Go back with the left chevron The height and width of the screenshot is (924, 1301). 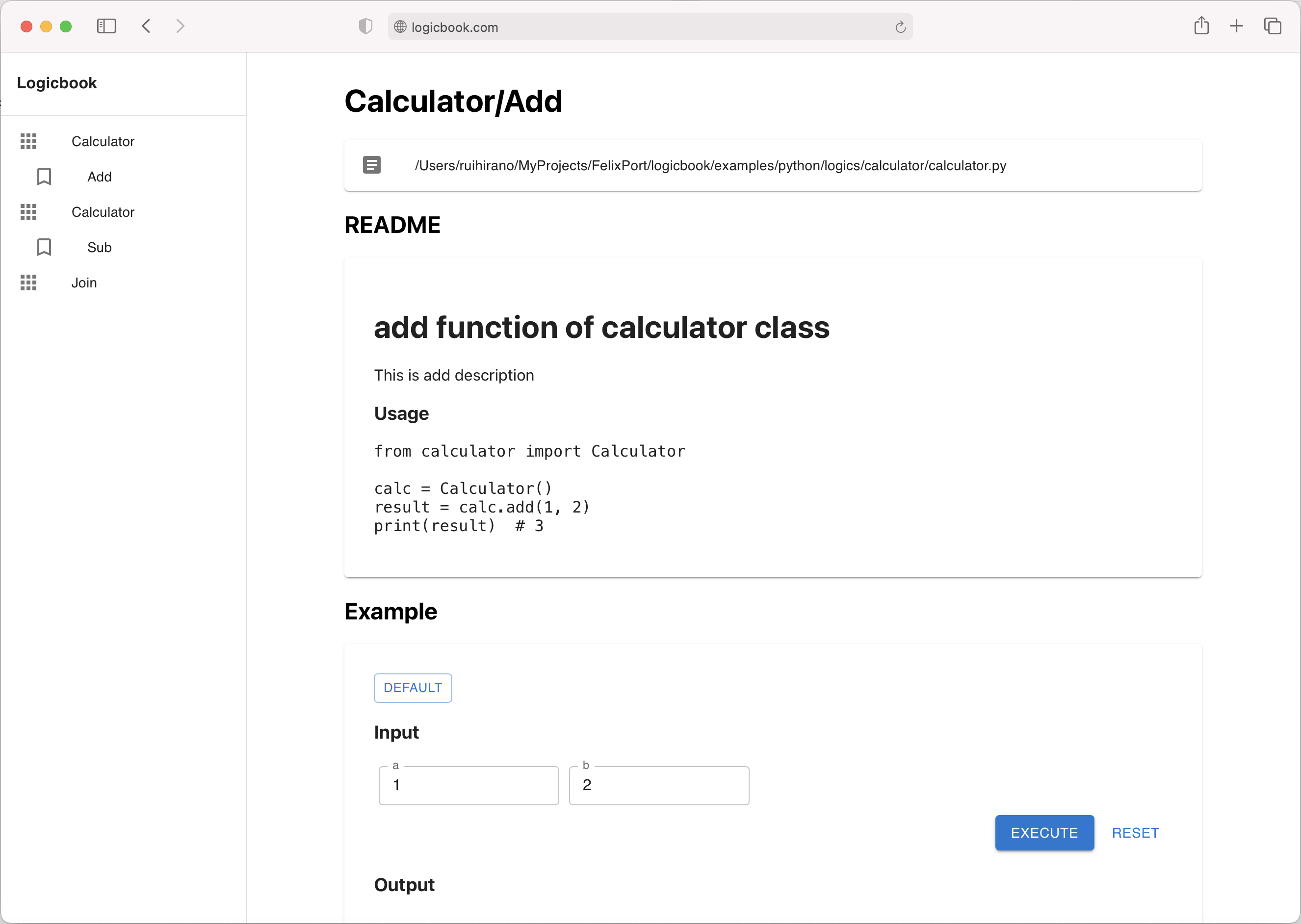click(x=146, y=26)
